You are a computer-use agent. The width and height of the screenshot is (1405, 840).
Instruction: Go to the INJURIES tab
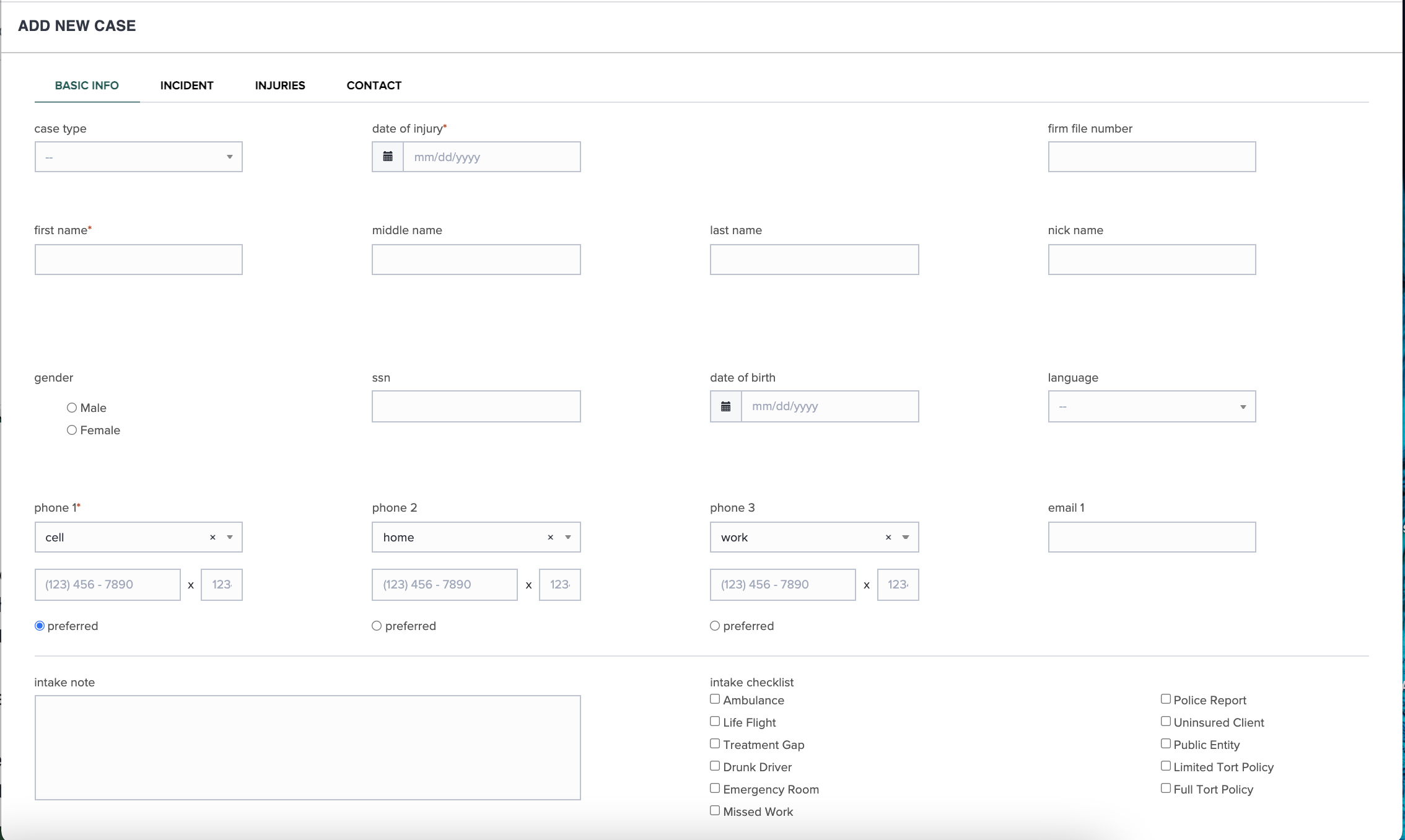[280, 85]
